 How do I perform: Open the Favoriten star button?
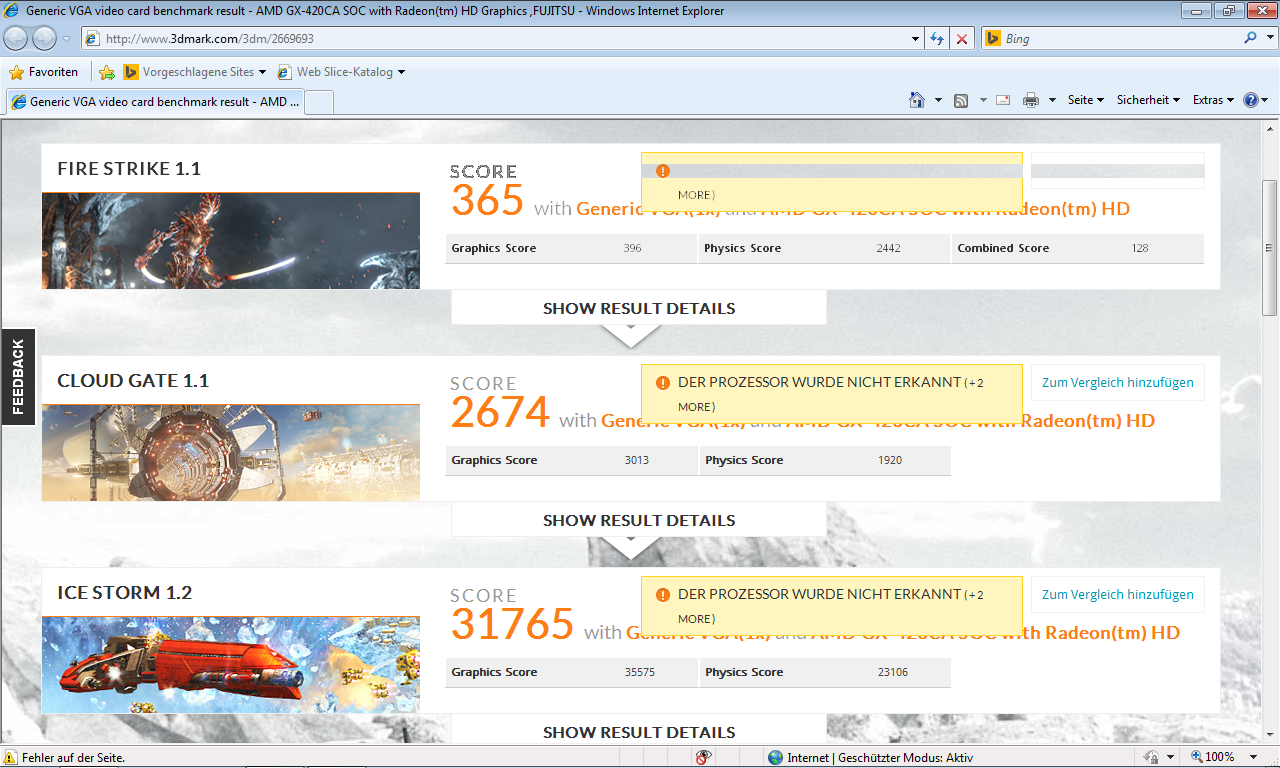[x=43, y=72]
